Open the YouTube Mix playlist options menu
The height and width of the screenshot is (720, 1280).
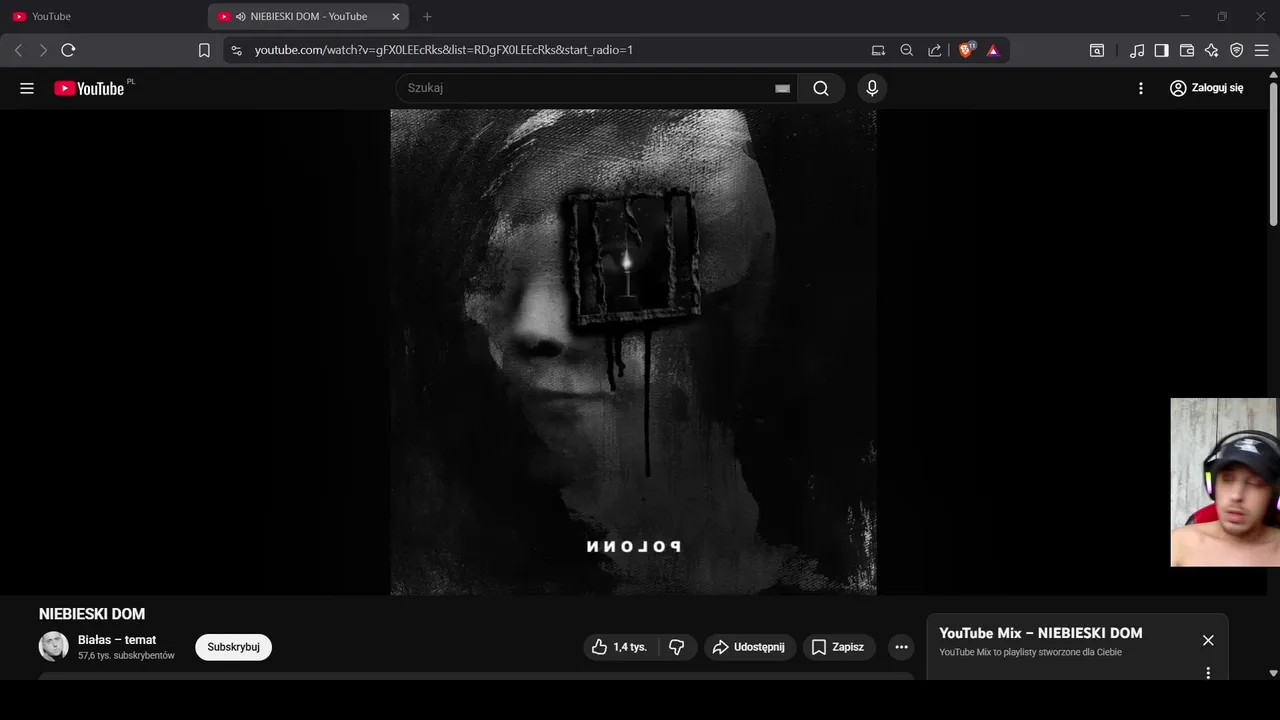tap(1208, 673)
